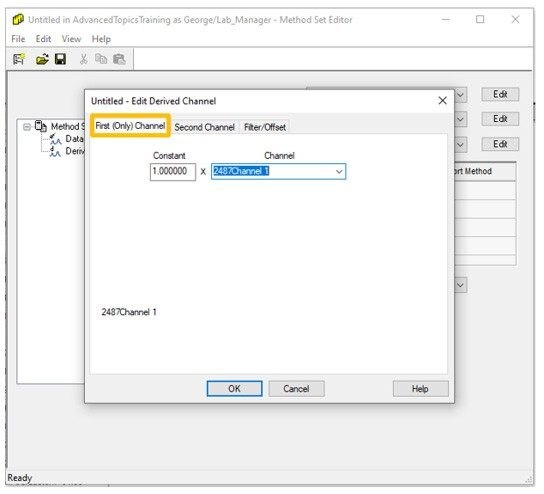Click the Cancel button
This screenshot has width=544, height=494.
pyautogui.click(x=297, y=390)
